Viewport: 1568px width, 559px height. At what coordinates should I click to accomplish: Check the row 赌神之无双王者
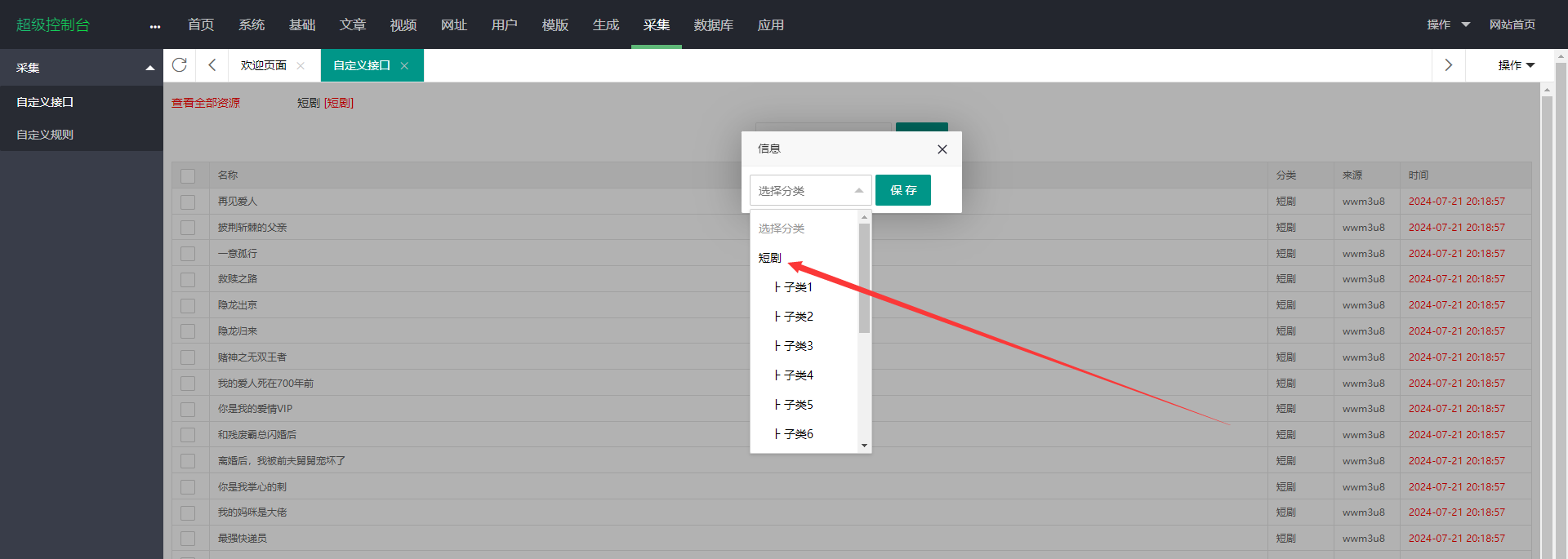pyautogui.click(x=188, y=357)
